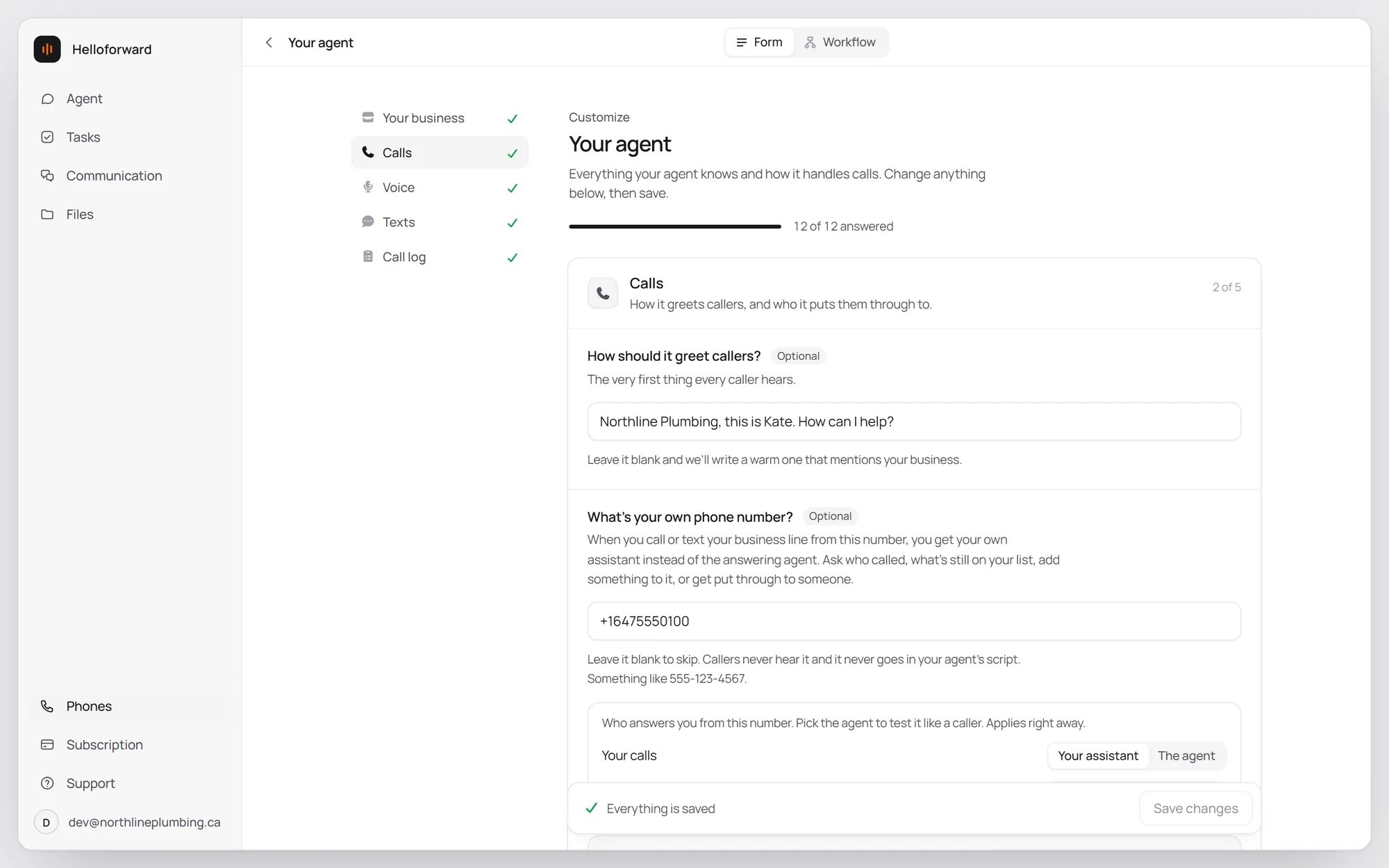
Task: Switch to the Workflow view
Action: pos(840,42)
